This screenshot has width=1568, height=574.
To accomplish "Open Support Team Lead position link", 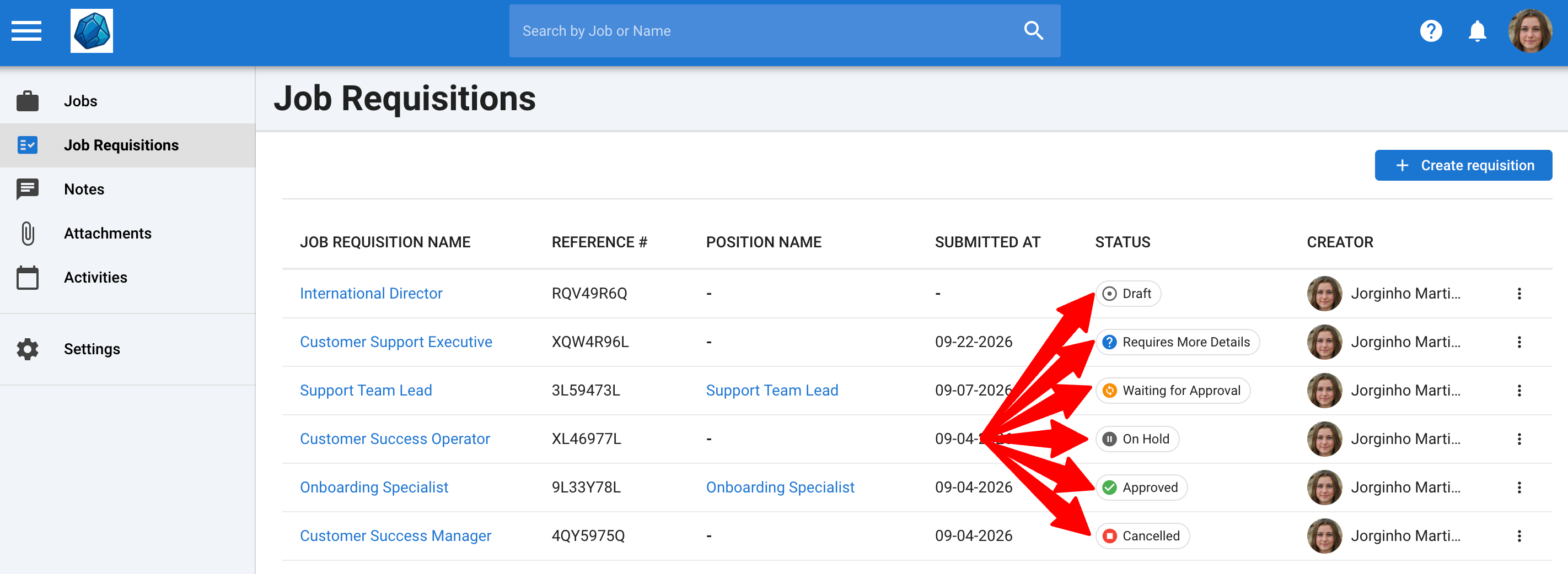I will point(771,391).
